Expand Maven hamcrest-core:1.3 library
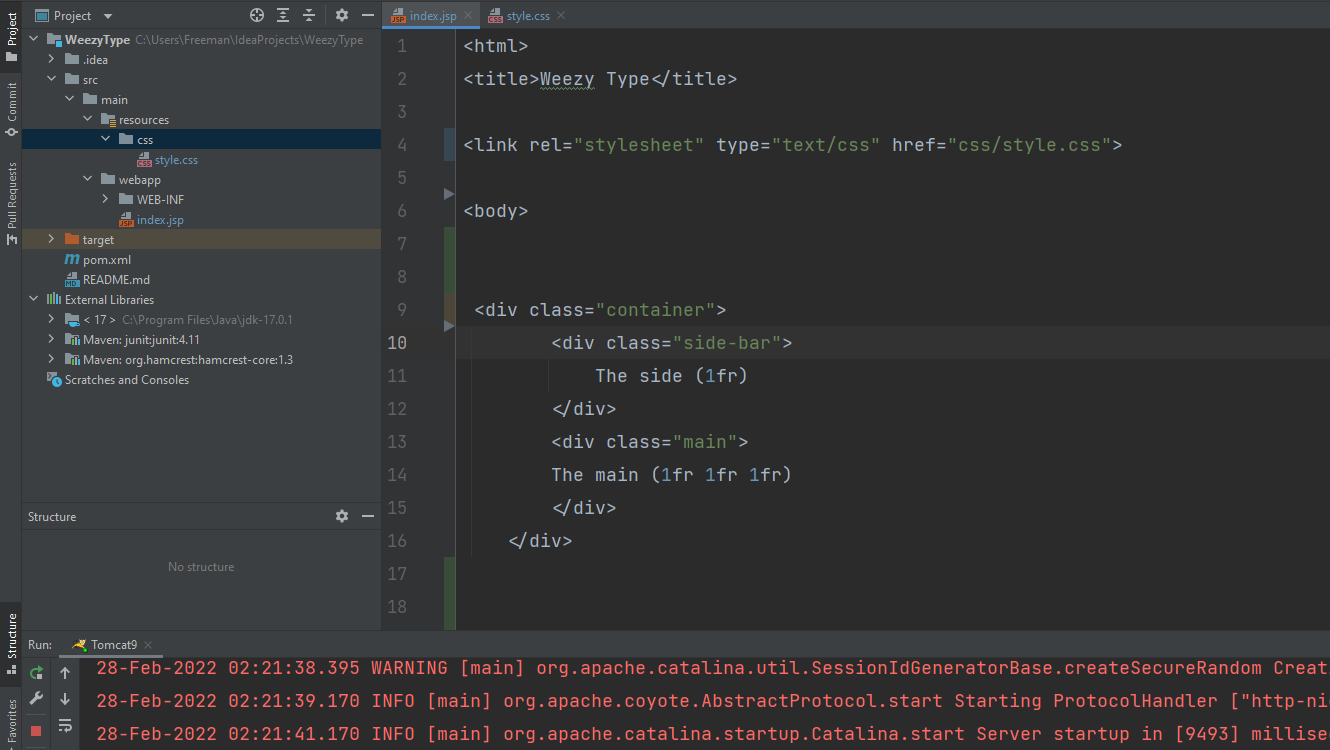Image resolution: width=1330 pixels, height=750 pixels. pos(52,360)
